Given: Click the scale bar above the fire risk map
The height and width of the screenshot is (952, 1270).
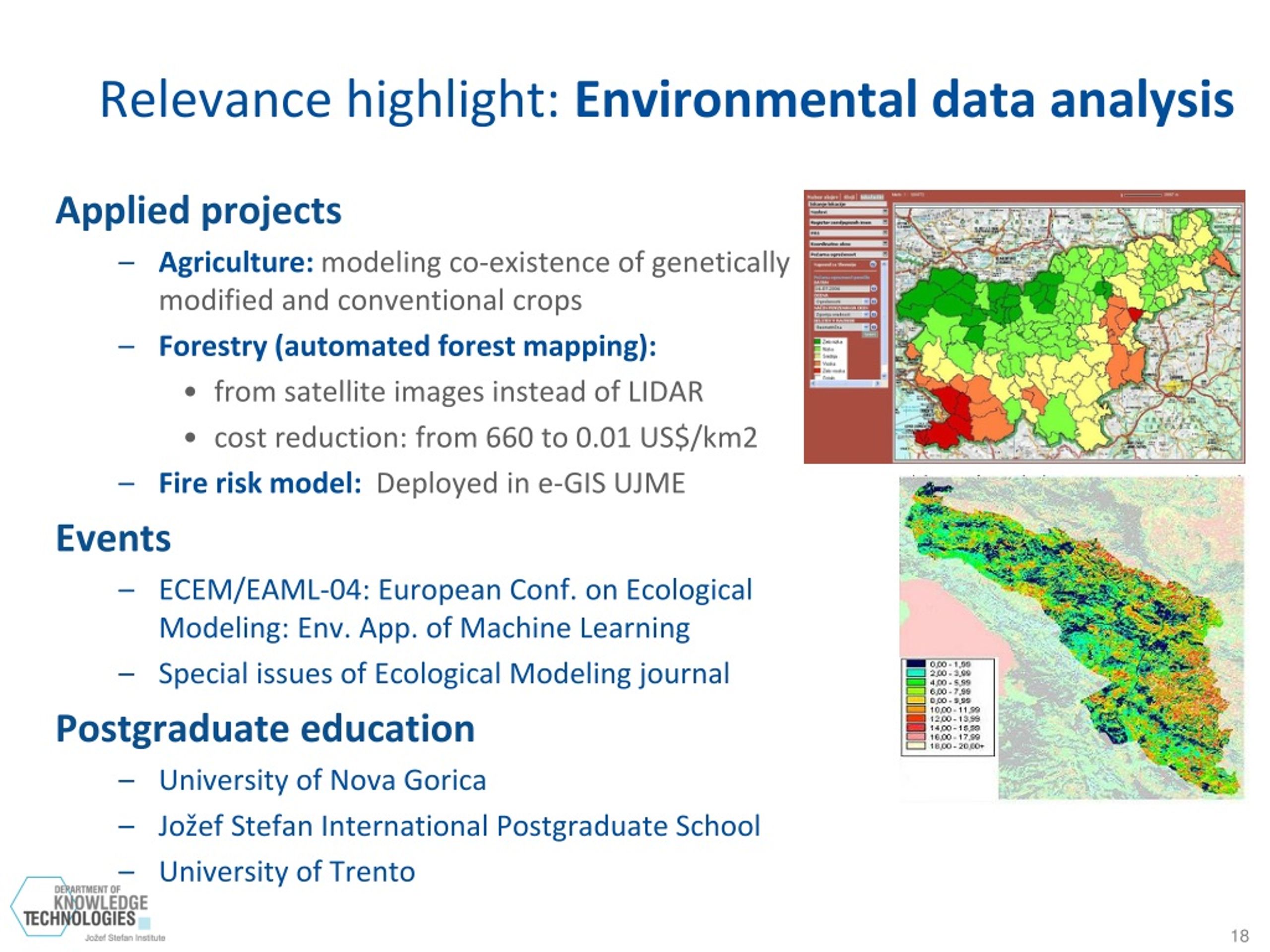Looking at the screenshot, I should [x=1143, y=195].
